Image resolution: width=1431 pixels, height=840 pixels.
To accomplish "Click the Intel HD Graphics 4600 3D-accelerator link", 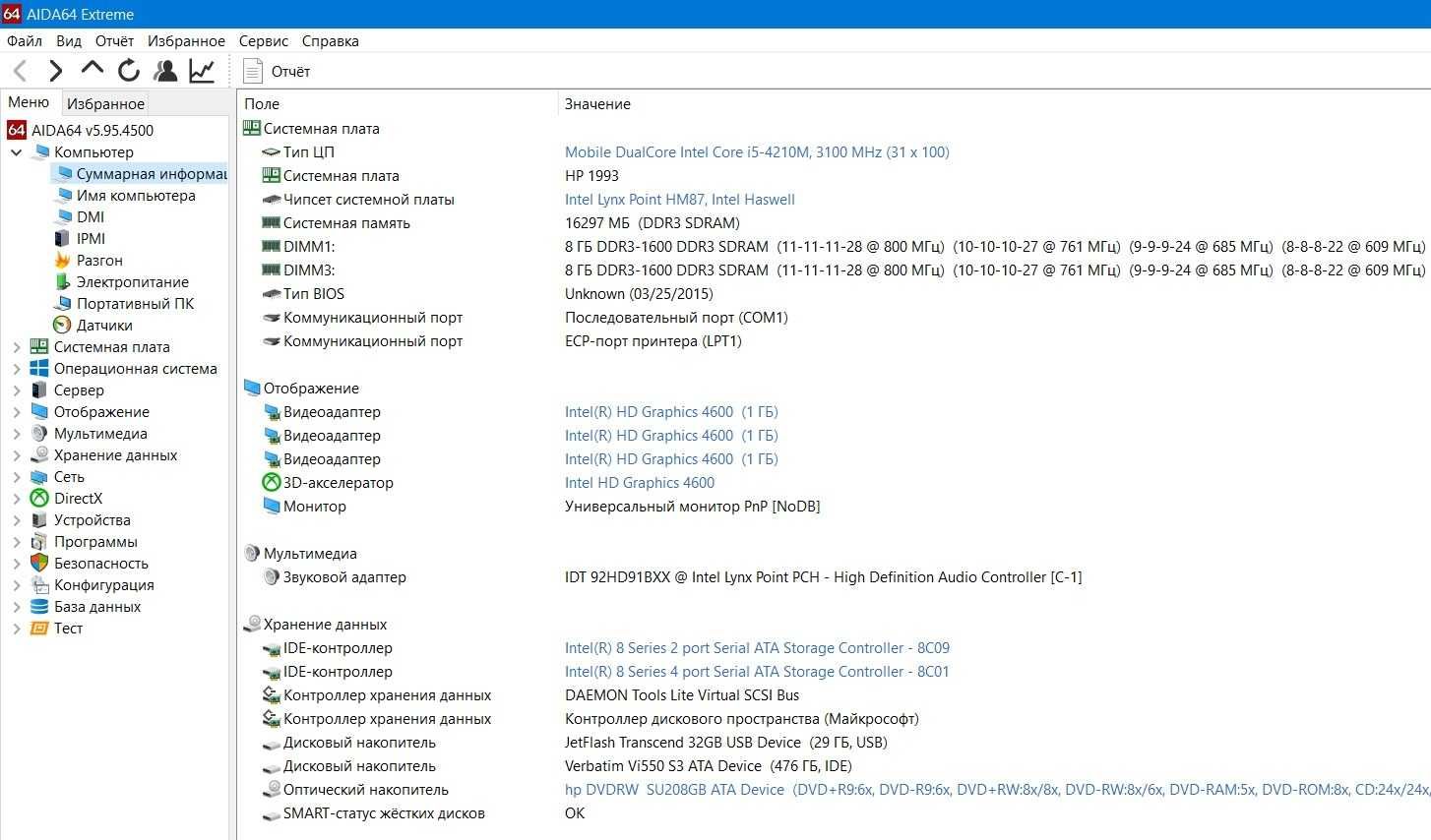I will 640,483.
